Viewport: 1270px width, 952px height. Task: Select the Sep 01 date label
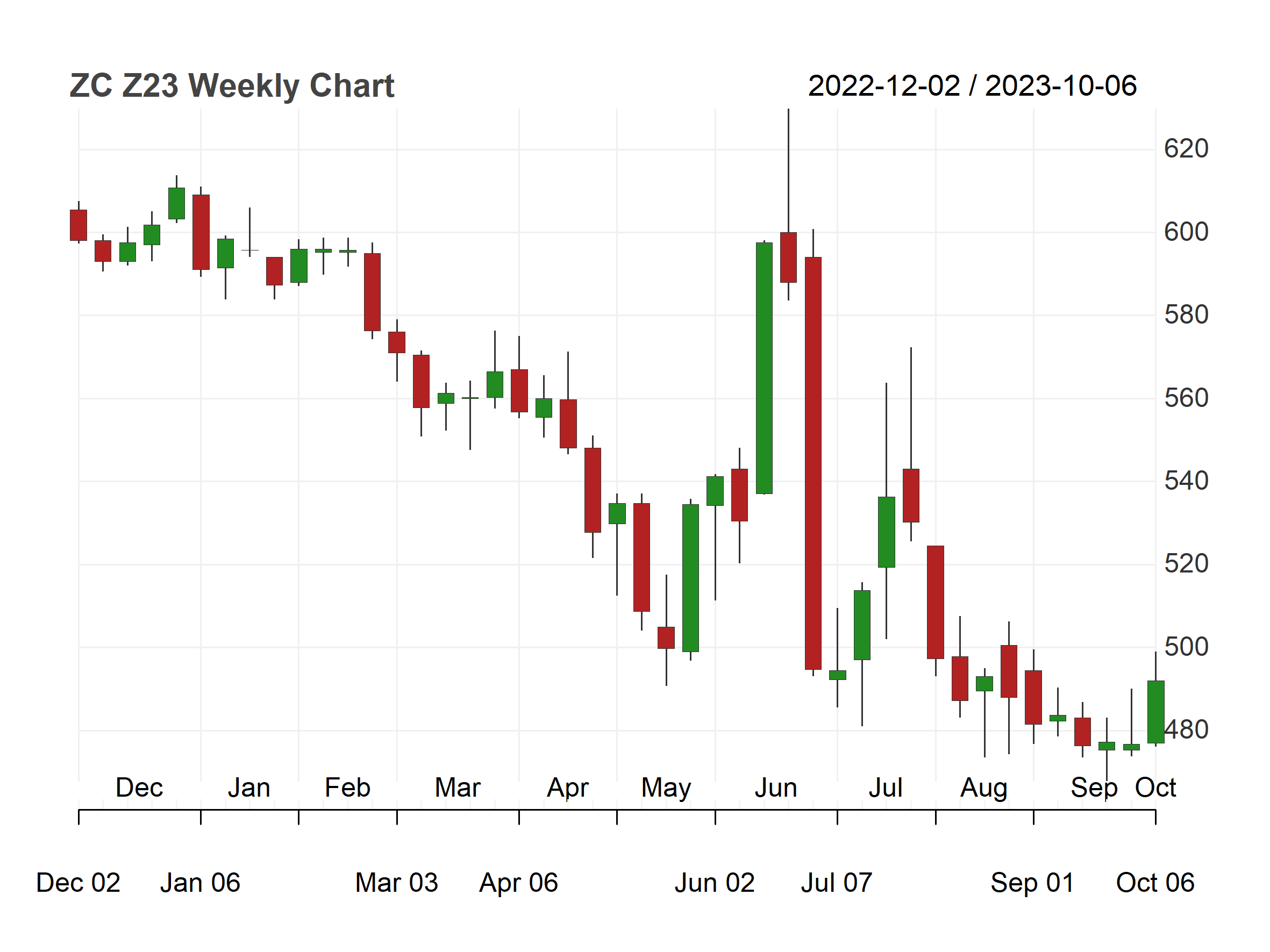(1032, 883)
